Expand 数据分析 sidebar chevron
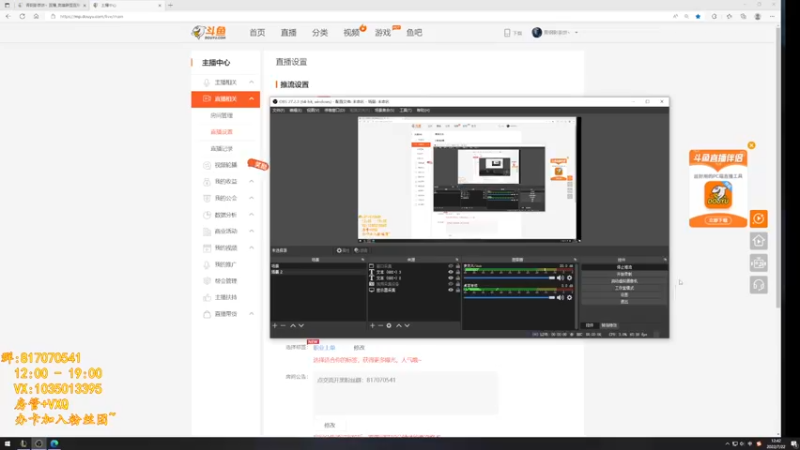 pos(252,215)
